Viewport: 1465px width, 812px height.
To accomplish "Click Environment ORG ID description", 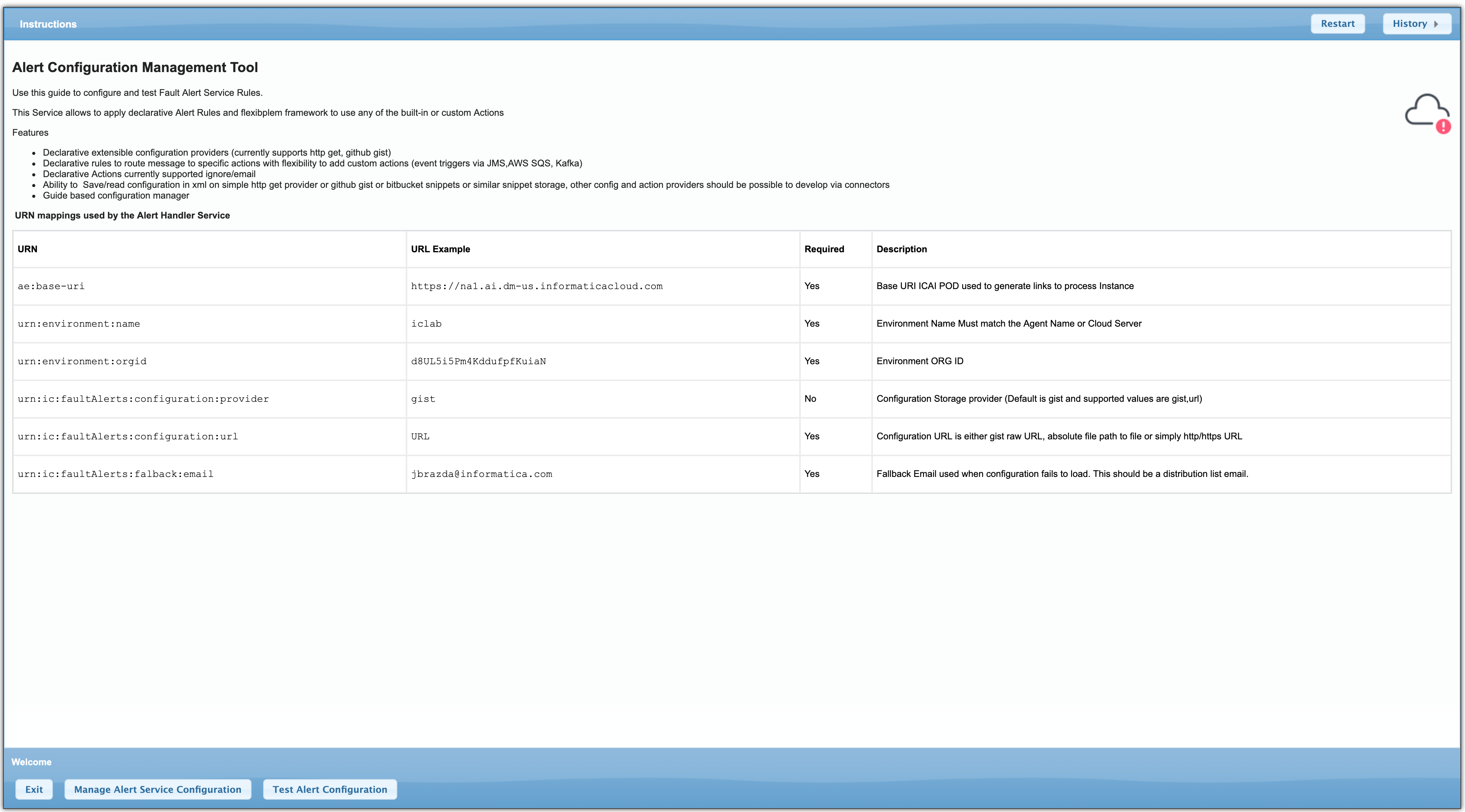I will click(920, 361).
